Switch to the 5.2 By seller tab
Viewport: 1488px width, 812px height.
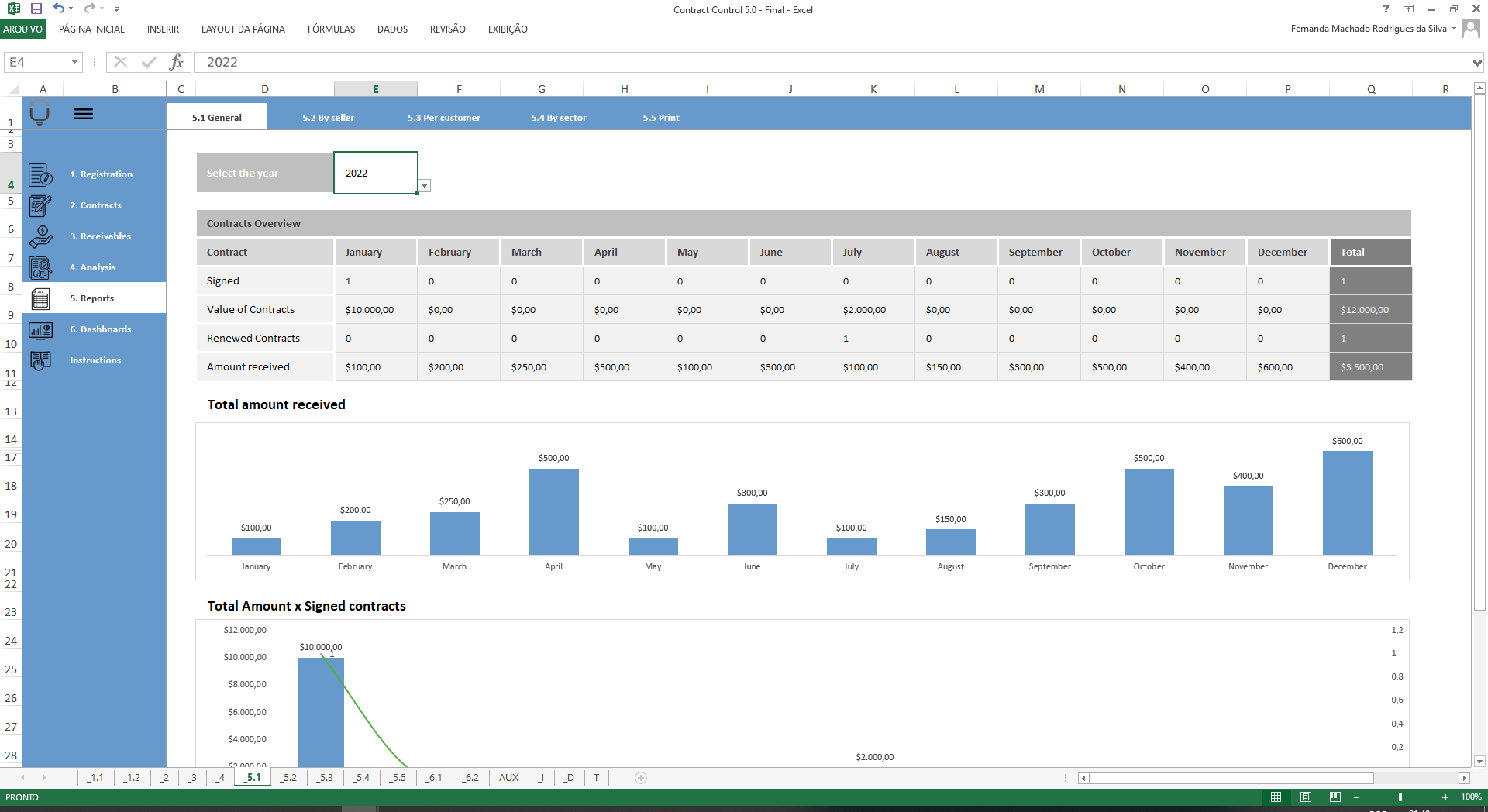[328, 117]
